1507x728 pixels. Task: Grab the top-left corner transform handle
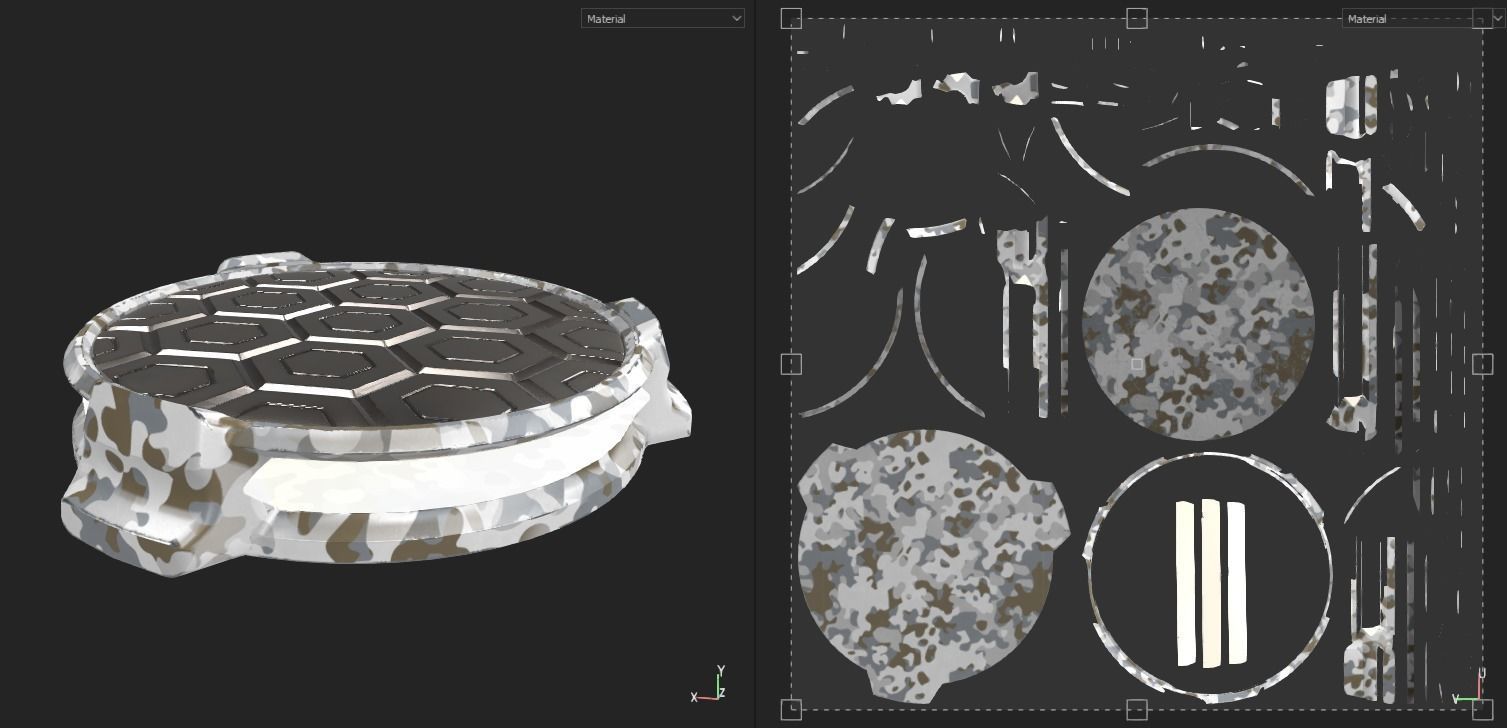[x=791, y=18]
